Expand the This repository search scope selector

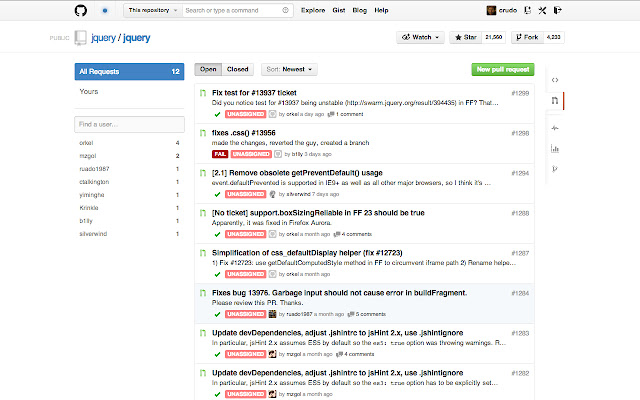[153, 11]
